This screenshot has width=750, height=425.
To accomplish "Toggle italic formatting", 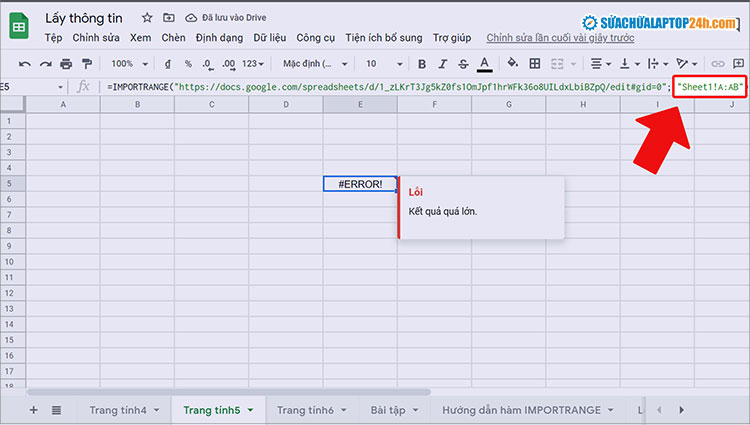I will click(442, 64).
